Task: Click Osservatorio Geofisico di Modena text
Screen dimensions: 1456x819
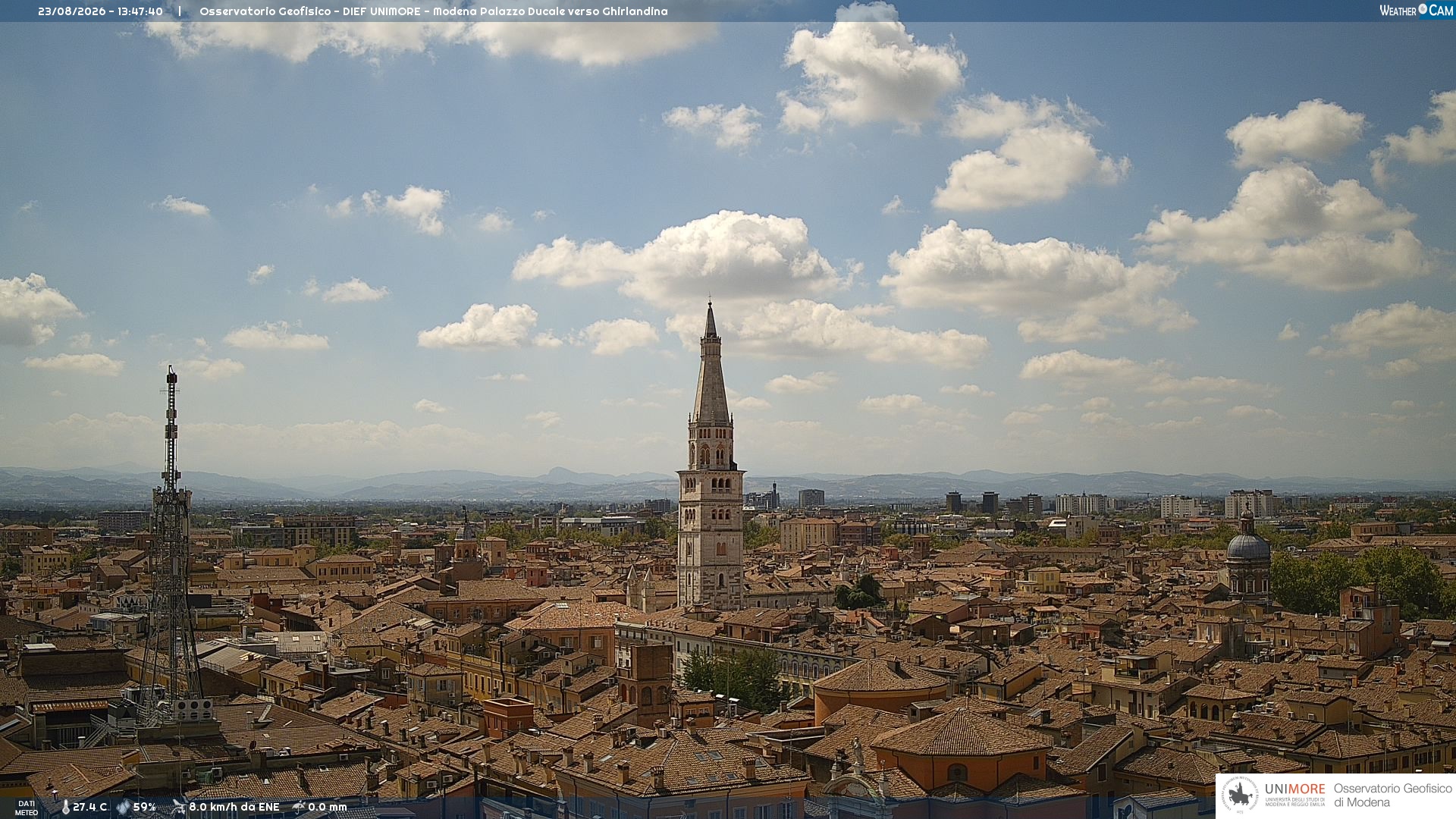Action: pyautogui.click(x=1392, y=795)
